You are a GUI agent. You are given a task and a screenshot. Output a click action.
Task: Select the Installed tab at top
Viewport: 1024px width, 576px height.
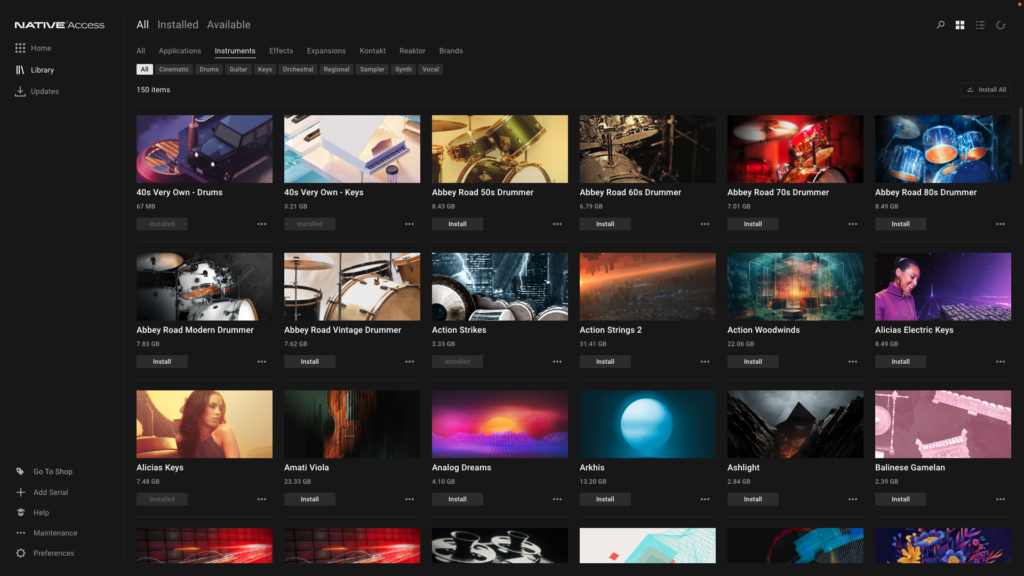point(177,25)
